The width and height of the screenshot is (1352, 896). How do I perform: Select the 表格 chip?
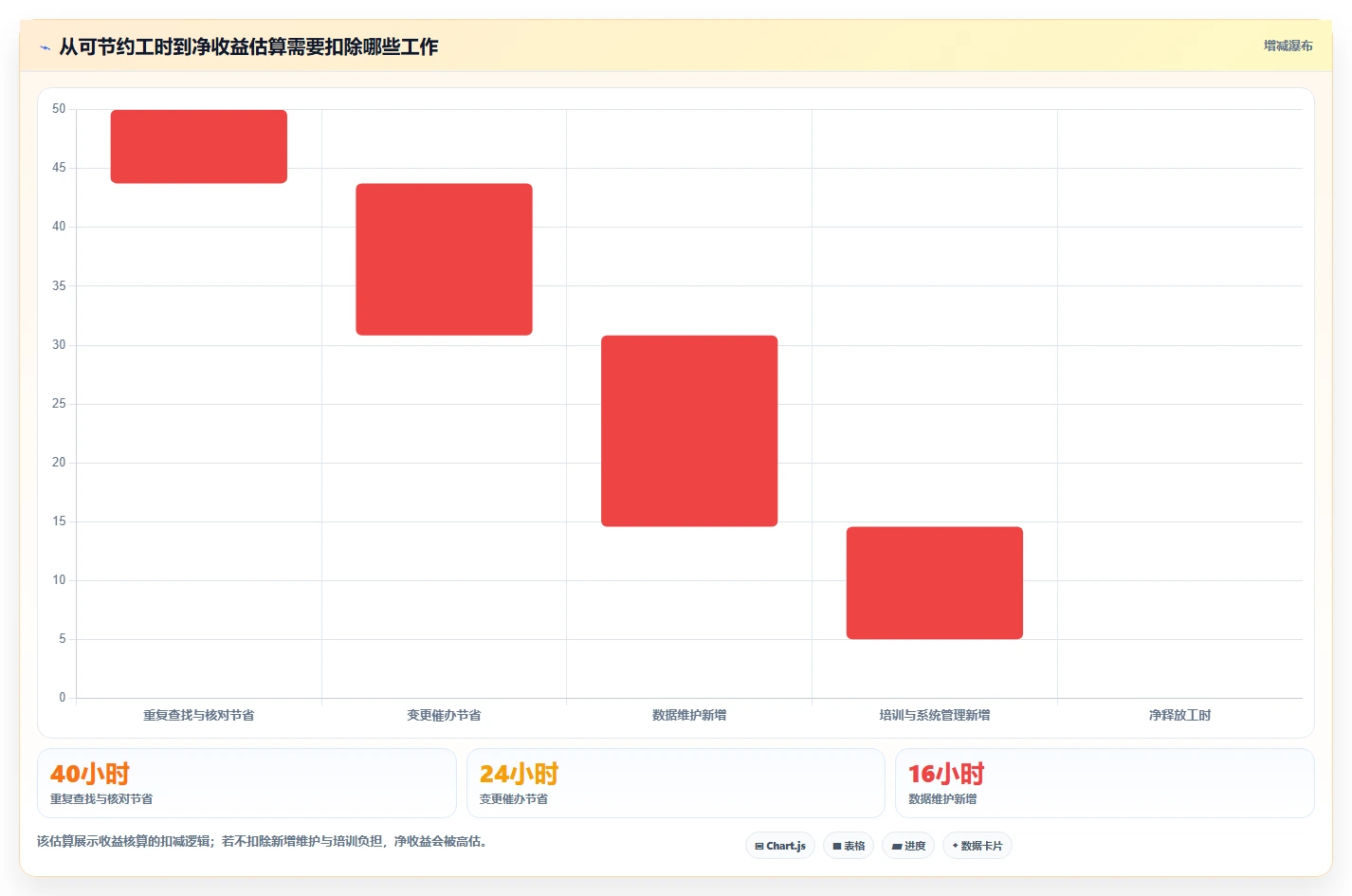[x=849, y=846]
